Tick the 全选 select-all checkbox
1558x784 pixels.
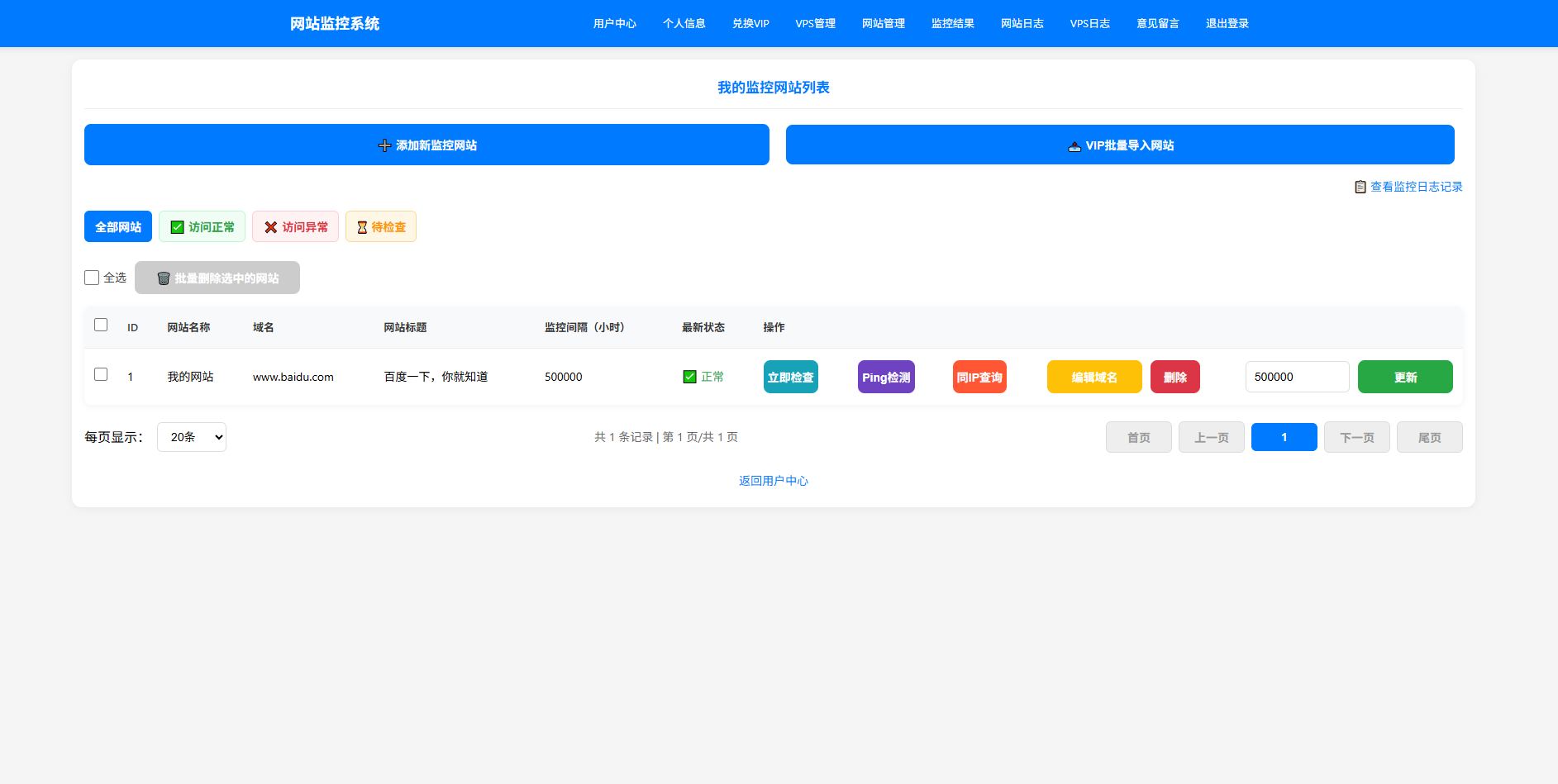(x=92, y=278)
